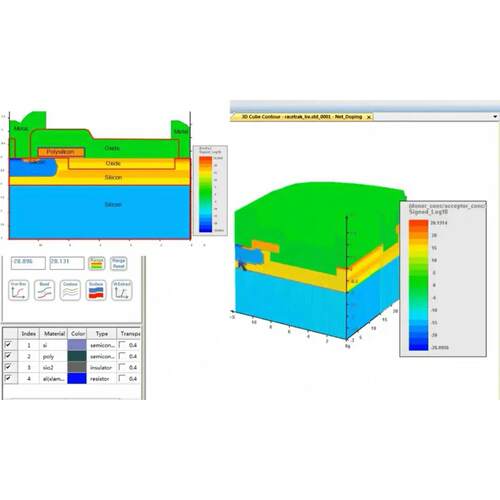Open the dark teal color swatch for poly
The width and height of the screenshot is (500, 500).
(x=77, y=356)
